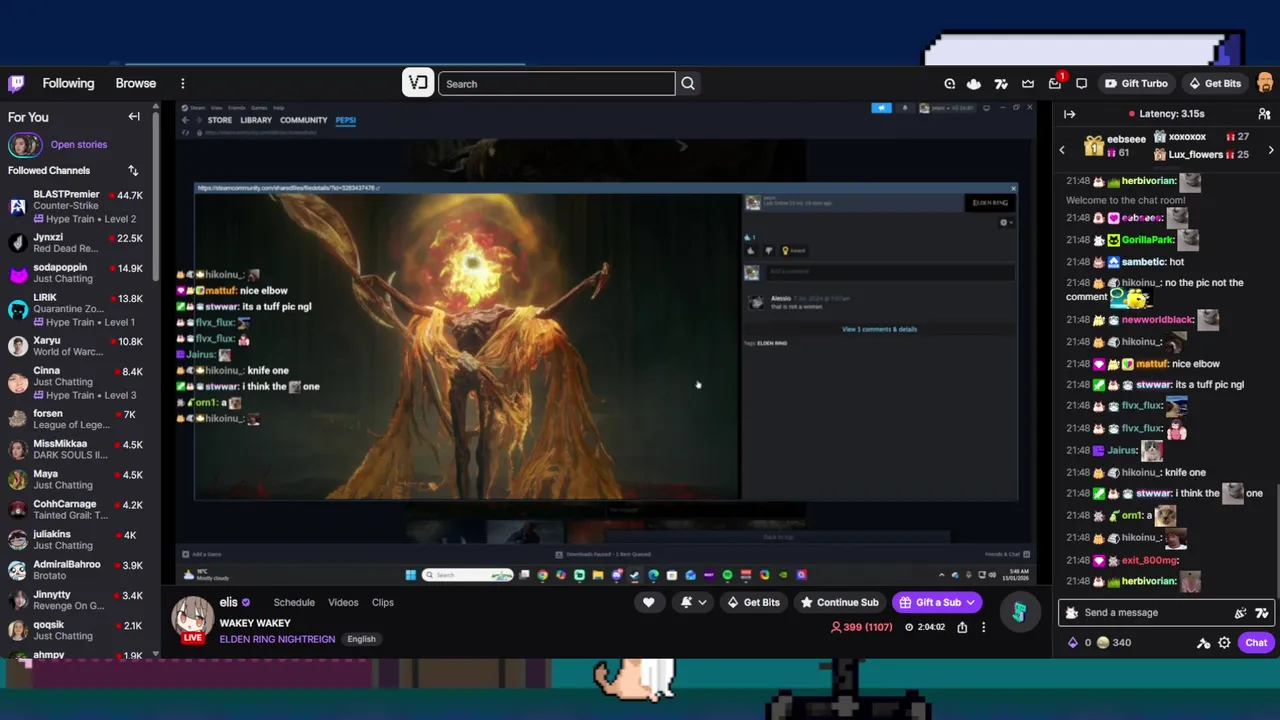The image size is (1280, 720).
Task: Click Gift Turbo button
Action: (x=1135, y=84)
